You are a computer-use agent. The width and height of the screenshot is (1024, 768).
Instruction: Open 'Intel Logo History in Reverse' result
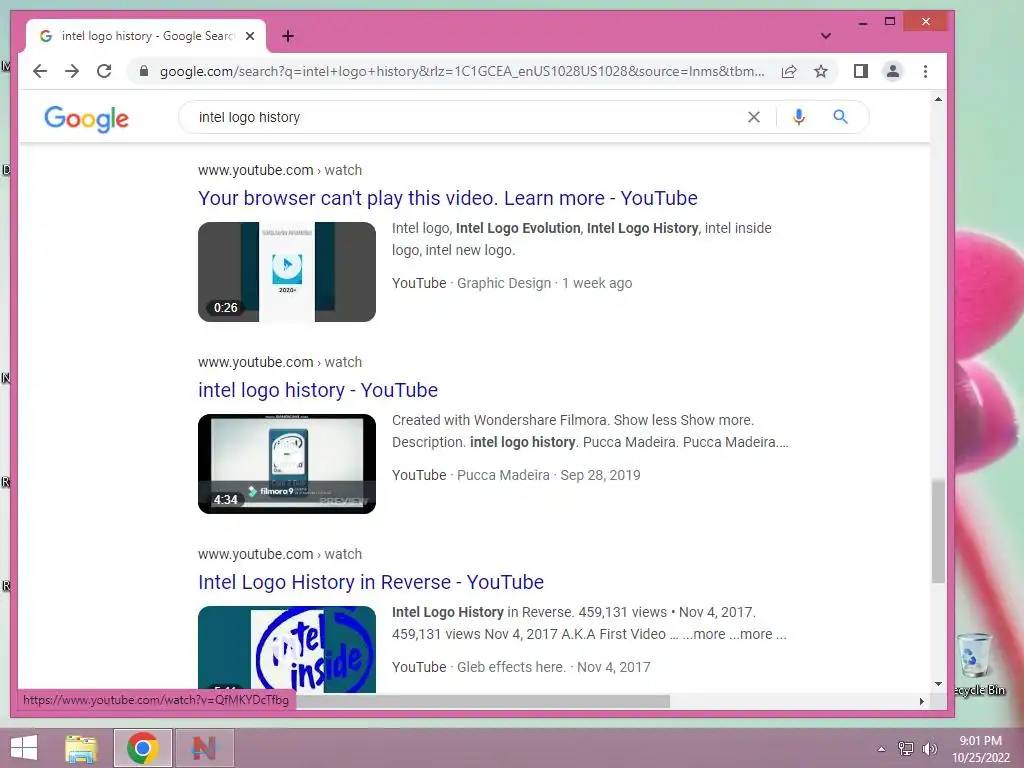click(x=370, y=582)
